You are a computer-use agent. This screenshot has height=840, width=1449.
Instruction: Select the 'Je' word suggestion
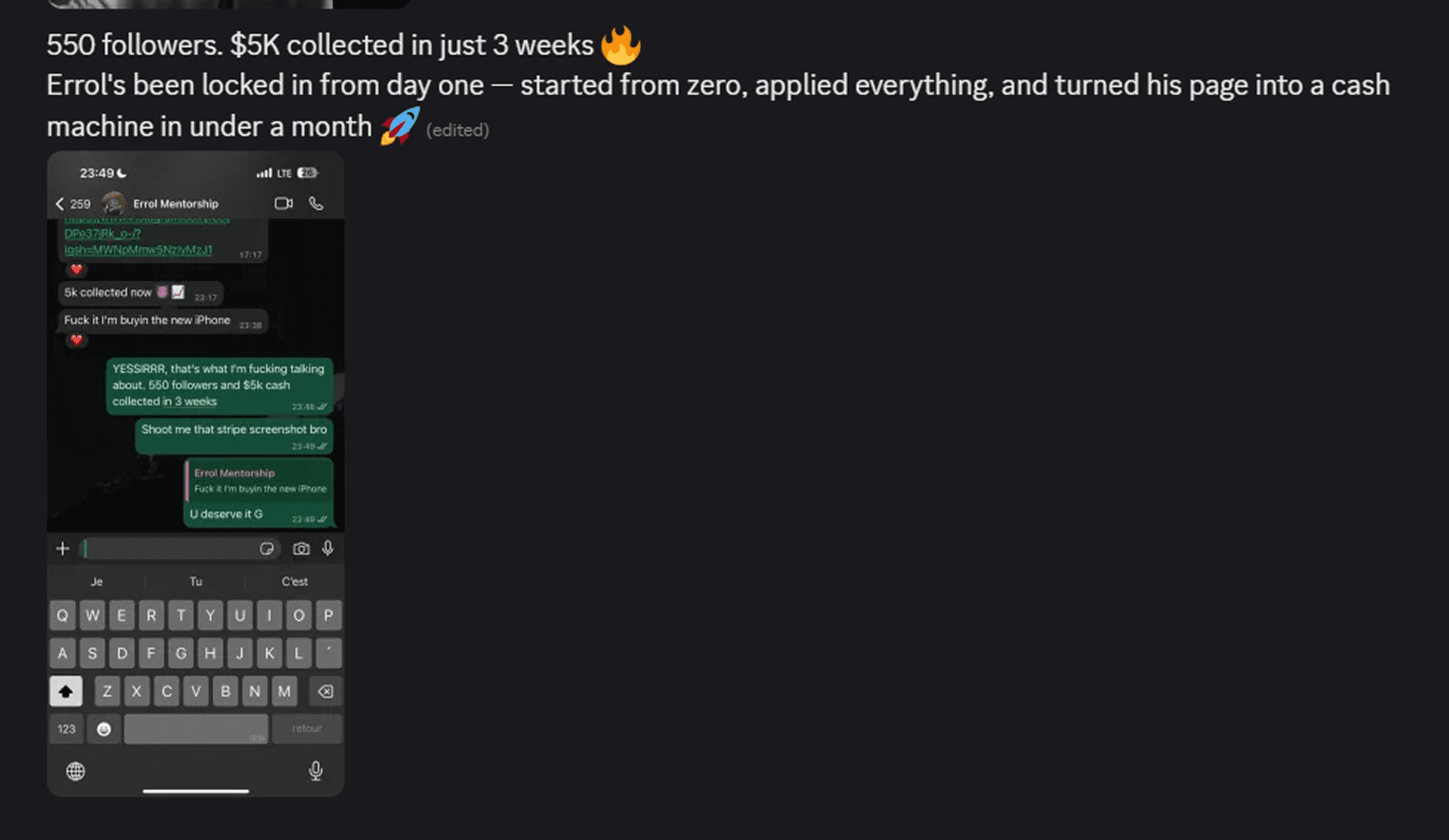[x=96, y=581]
